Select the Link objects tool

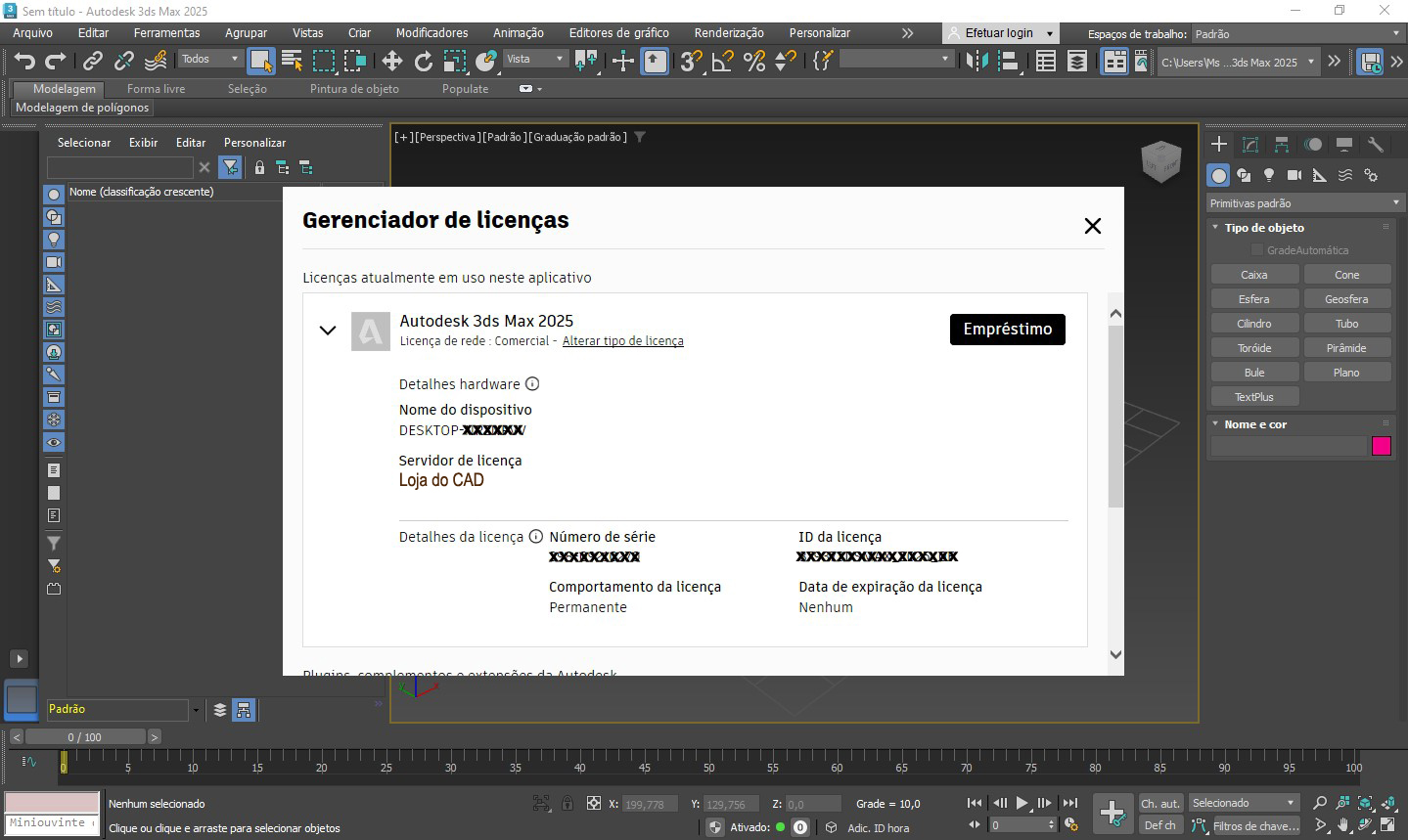[x=92, y=61]
